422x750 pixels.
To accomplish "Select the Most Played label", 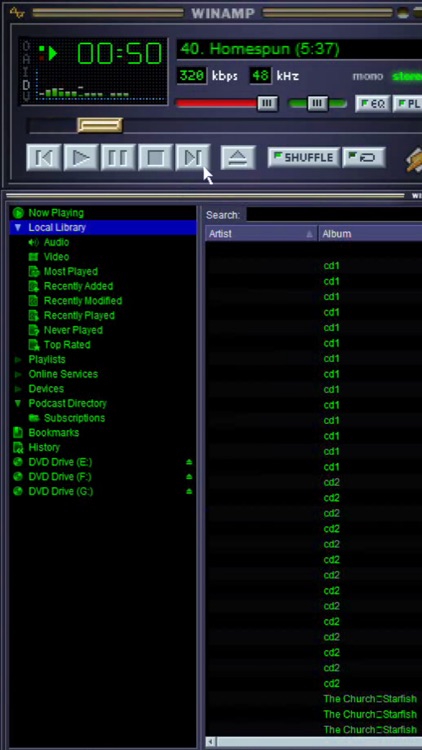I will [x=71, y=272].
